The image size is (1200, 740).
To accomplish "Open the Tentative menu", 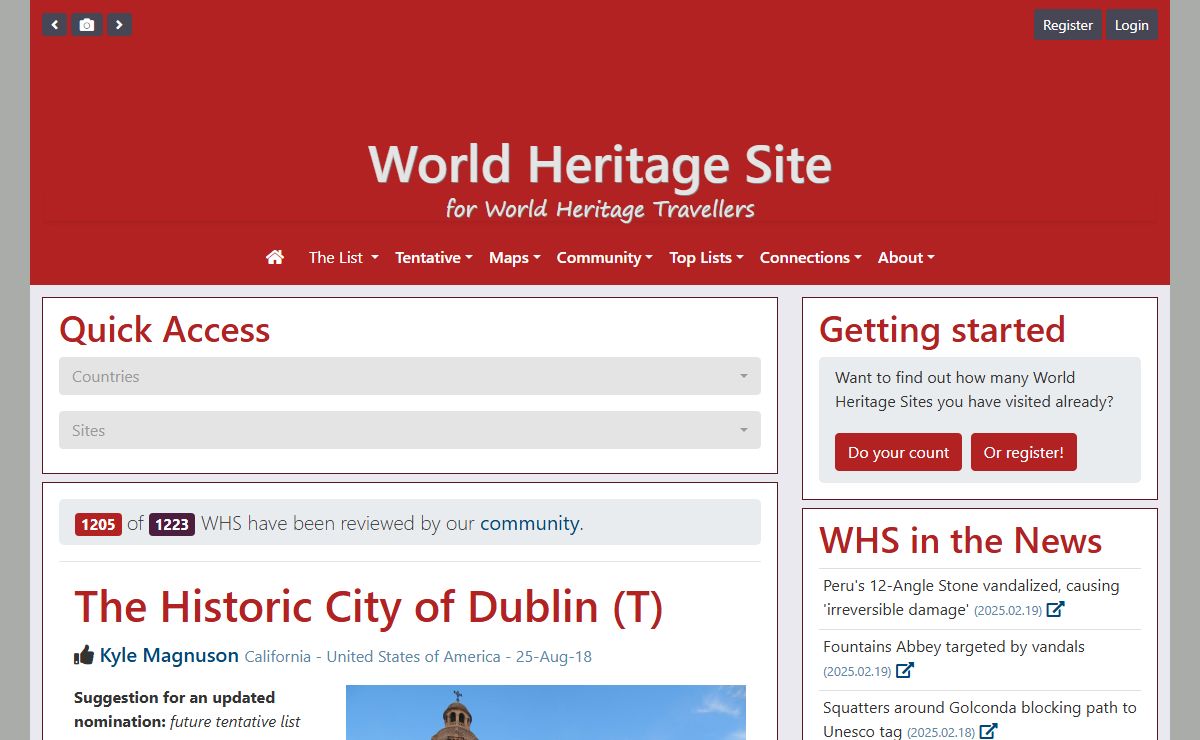I will pyautogui.click(x=434, y=257).
